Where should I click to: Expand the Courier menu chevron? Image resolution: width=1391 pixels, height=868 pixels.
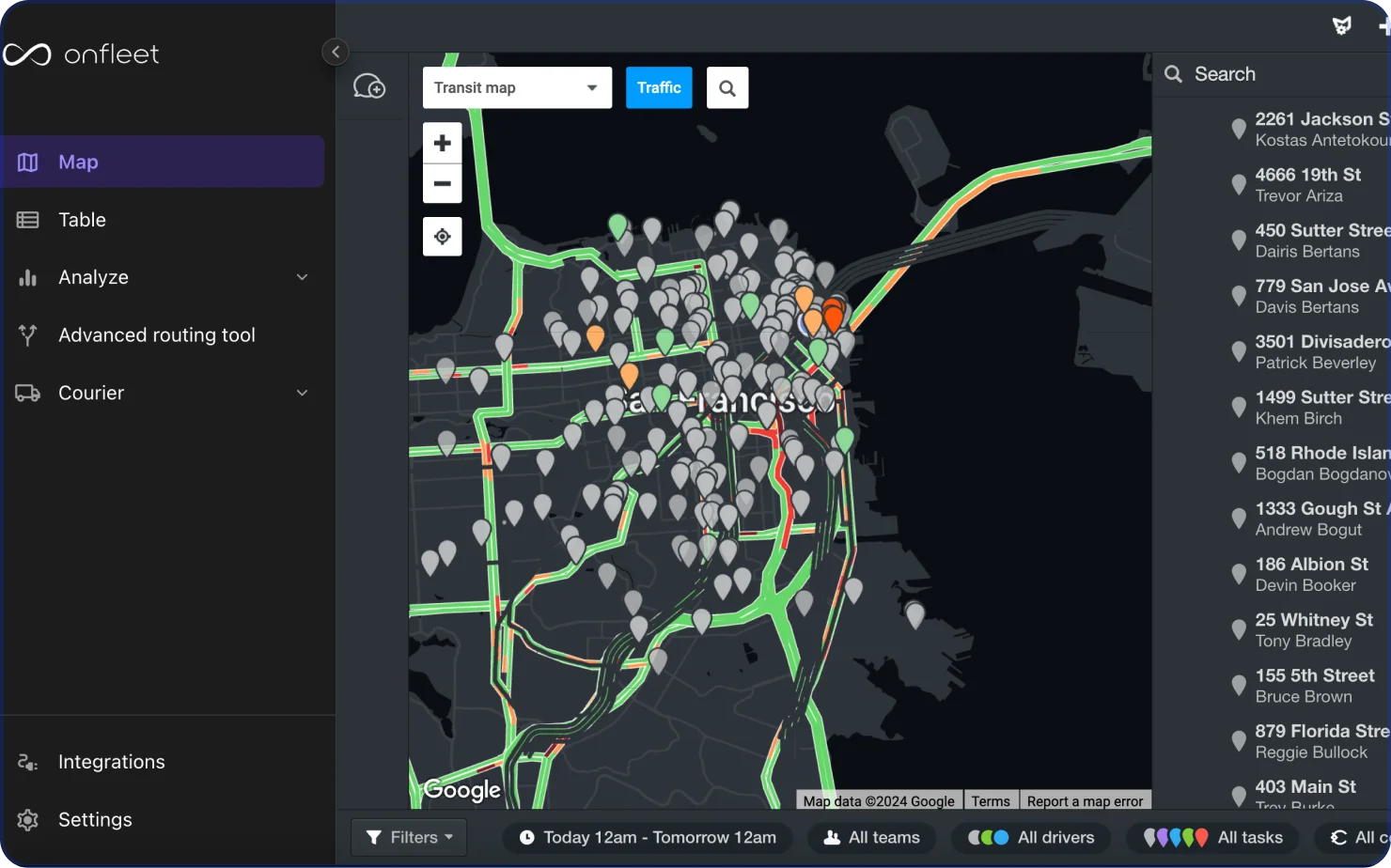(x=302, y=393)
